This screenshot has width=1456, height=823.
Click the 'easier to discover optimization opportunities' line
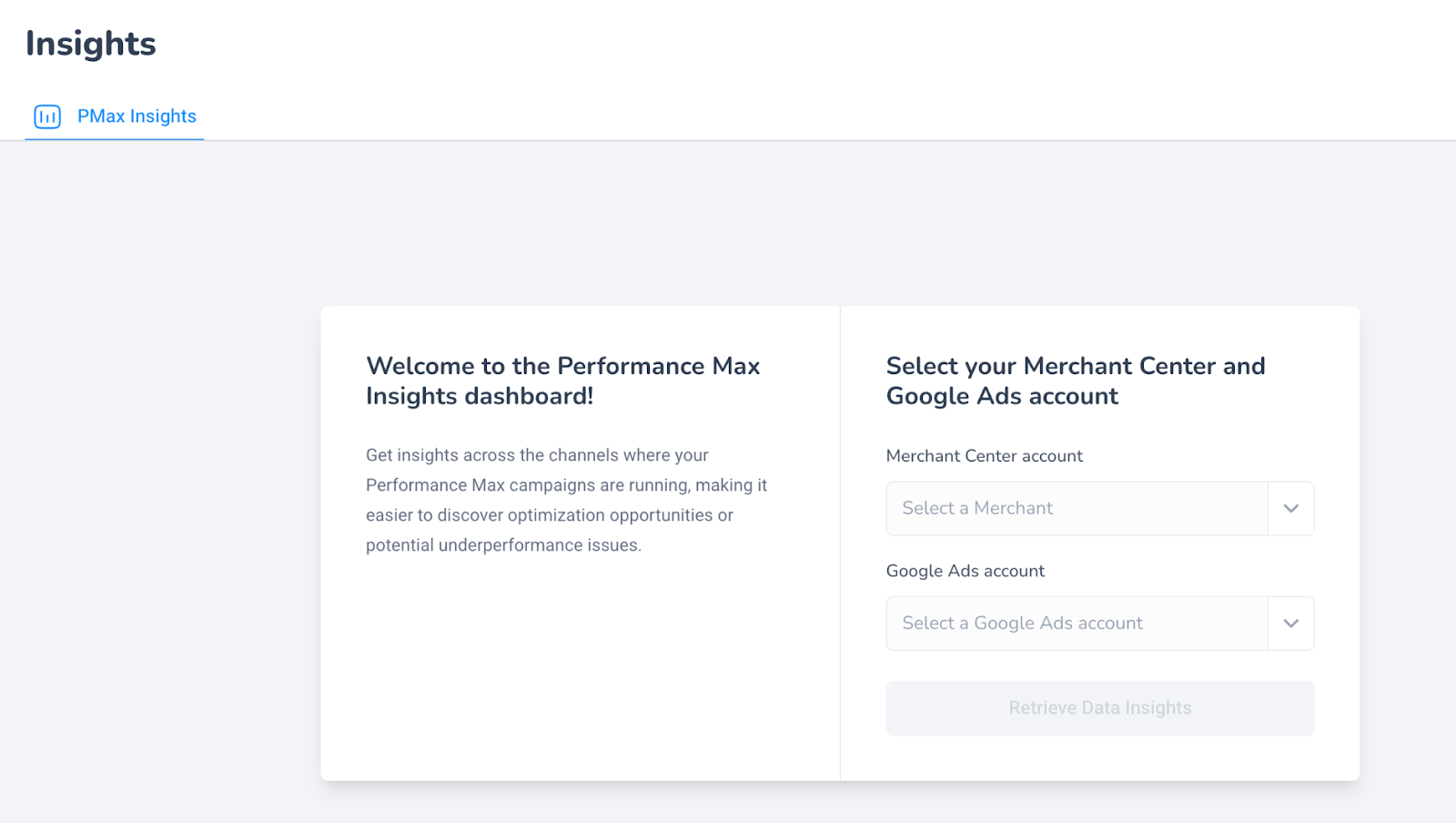[549, 515]
